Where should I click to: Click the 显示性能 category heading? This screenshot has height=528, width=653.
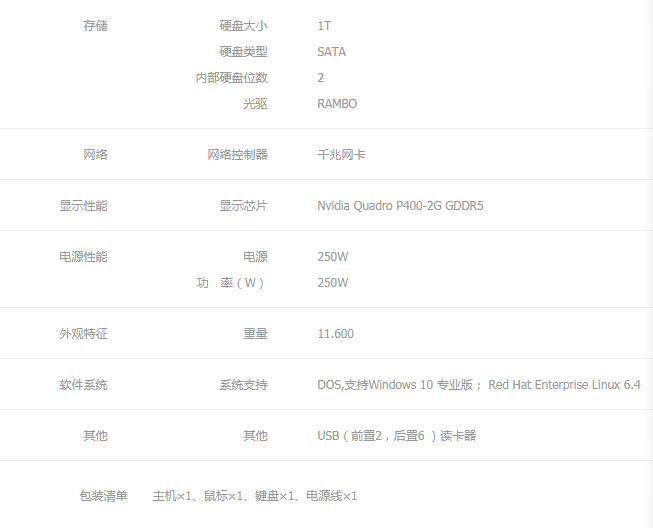point(83,206)
